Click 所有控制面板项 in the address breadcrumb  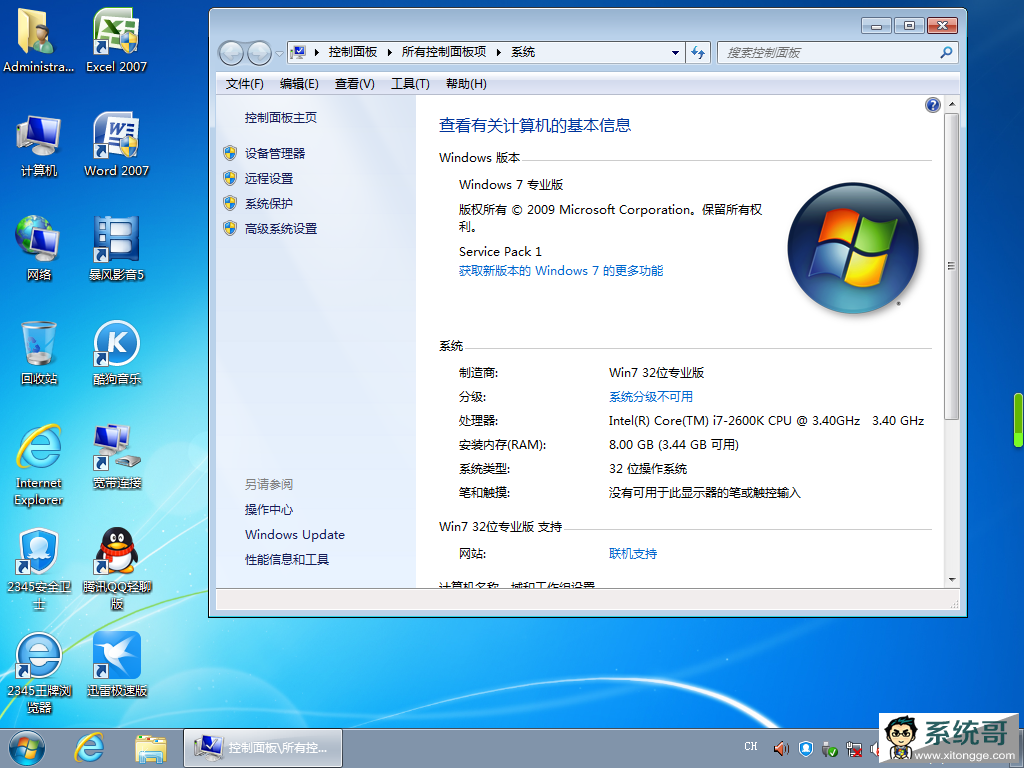444,52
